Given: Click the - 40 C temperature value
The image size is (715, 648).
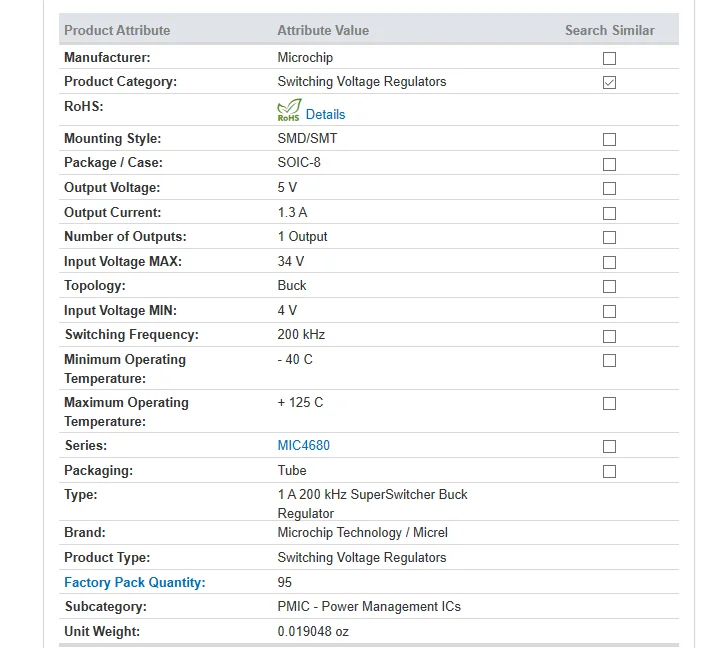Looking at the screenshot, I should pos(295,359).
